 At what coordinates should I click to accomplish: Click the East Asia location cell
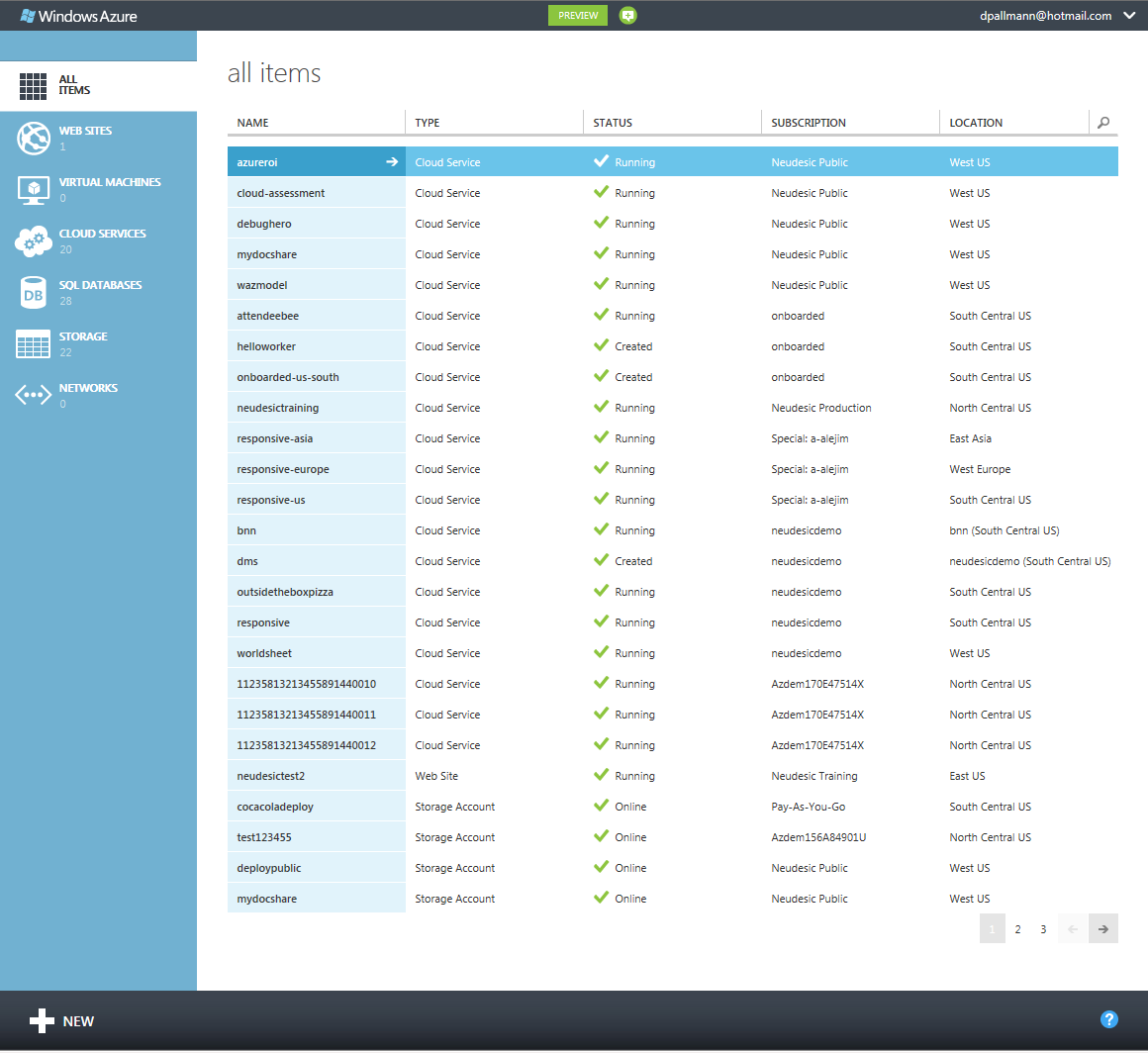tap(970, 439)
